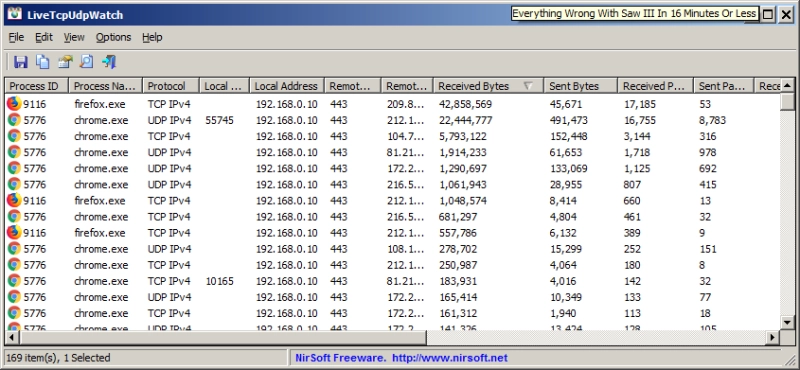Image resolution: width=800 pixels, height=370 pixels.
Task: Click the horizontal scrollbar left arrow
Action: pyautogui.click(x=12, y=337)
